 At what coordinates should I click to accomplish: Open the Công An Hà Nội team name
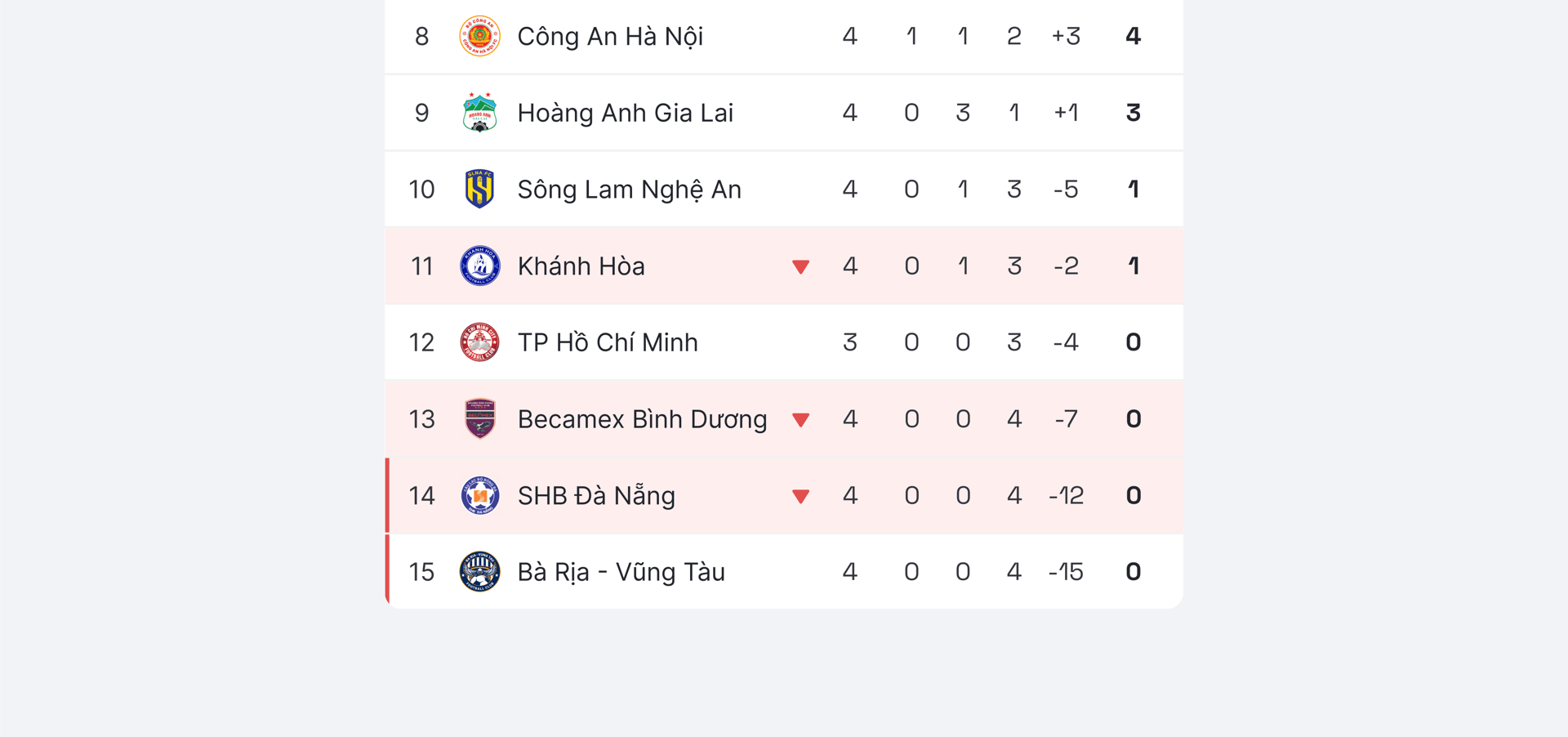(x=610, y=36)
